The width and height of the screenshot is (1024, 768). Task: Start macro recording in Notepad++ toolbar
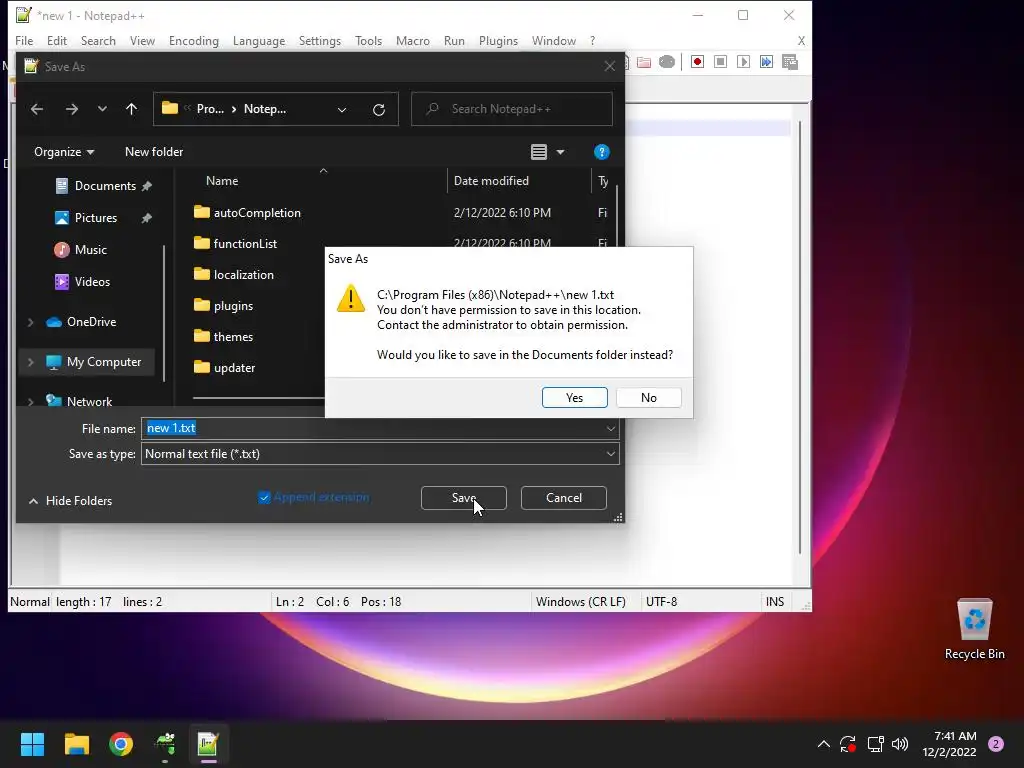coord(697,62)
